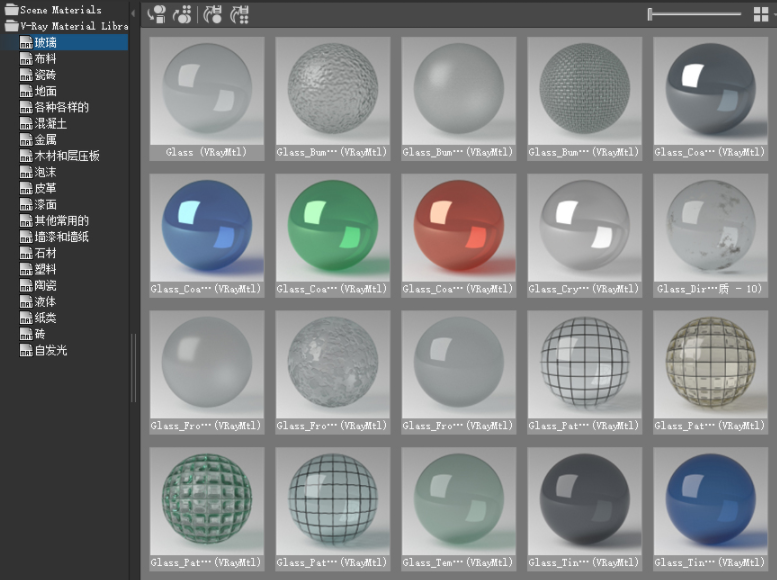
Task: Click the second toolbar icon with spheres and dots
Action: click(x=182, y=14)
